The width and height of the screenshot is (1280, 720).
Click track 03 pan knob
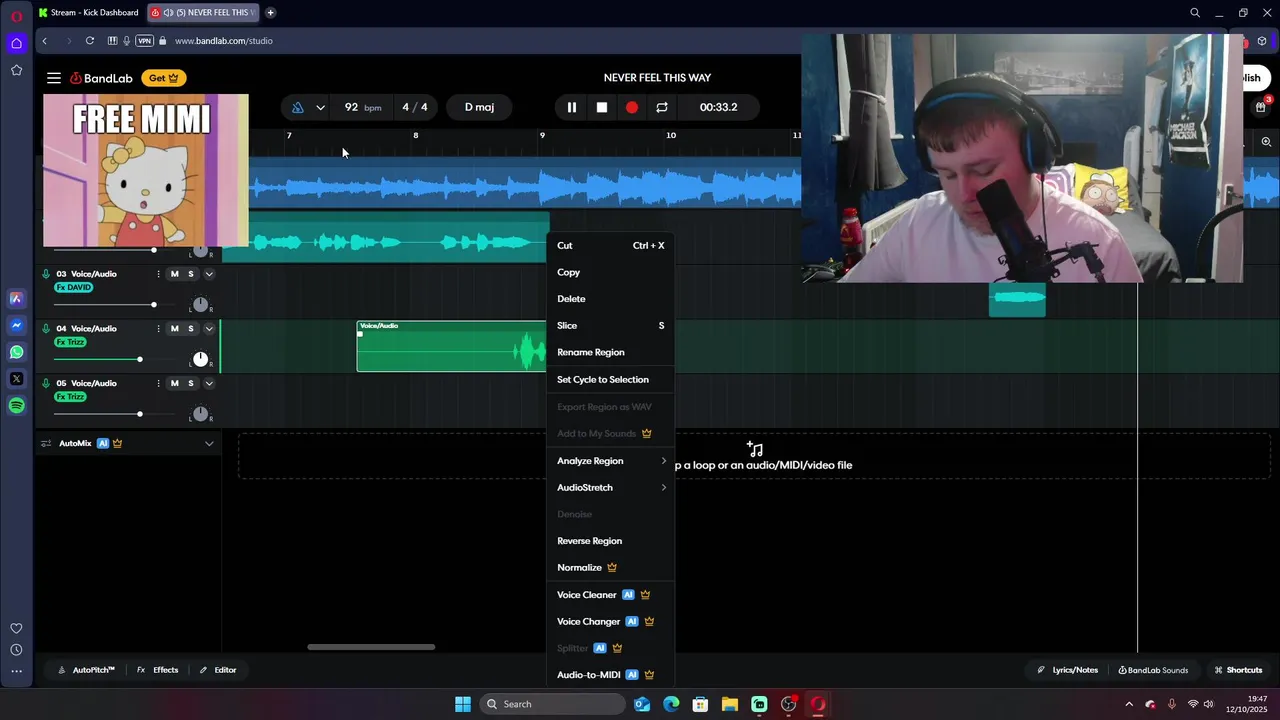point(200,305)
